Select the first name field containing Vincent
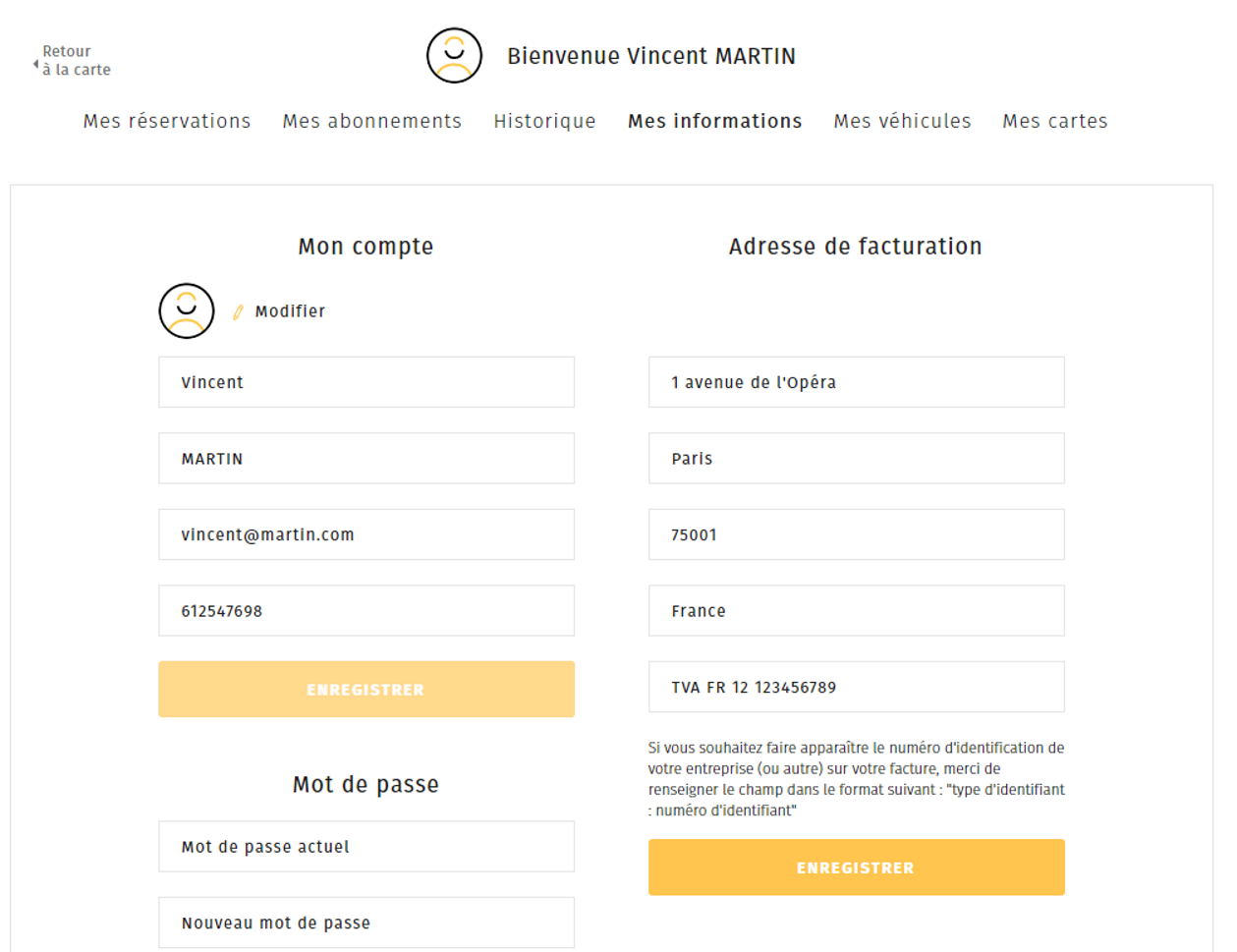The width and height of the screenshot is (1237, 952). click(365, 381)
